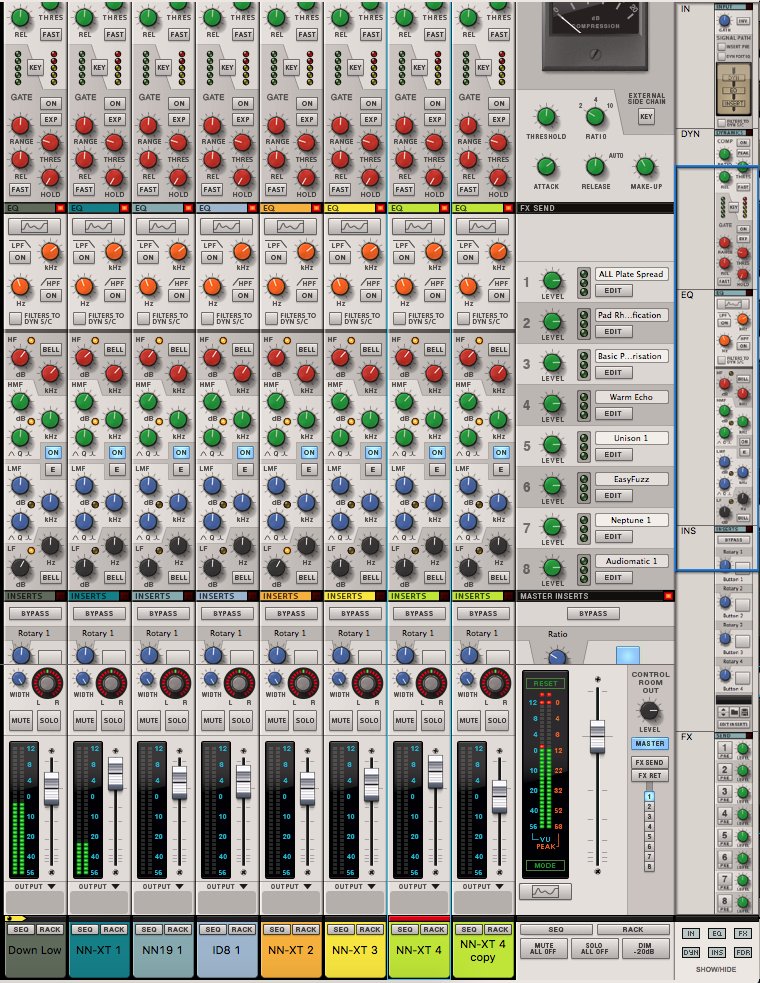Mute the NN-XT 3 channel

(340, 721)
